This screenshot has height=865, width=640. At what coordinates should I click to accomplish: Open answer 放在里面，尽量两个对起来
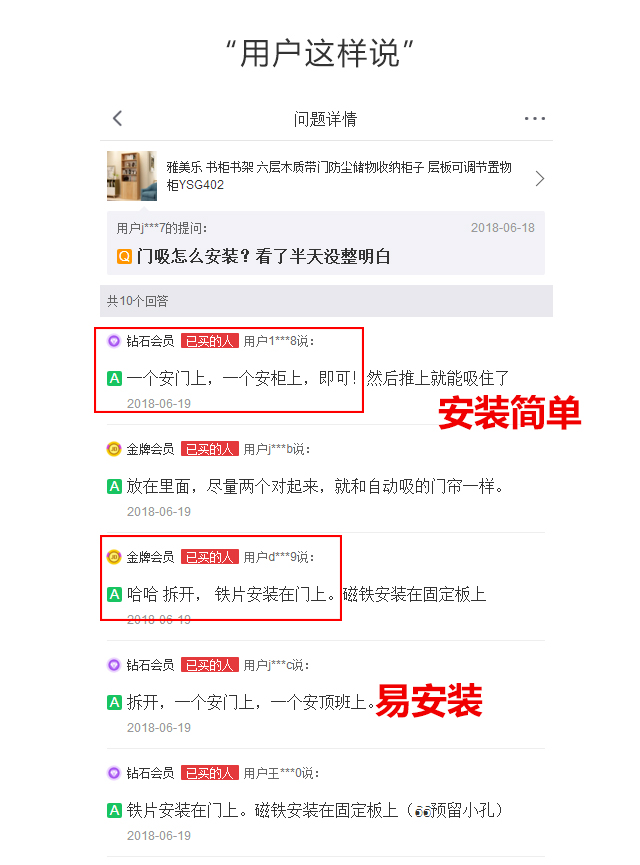coord(314,487)
